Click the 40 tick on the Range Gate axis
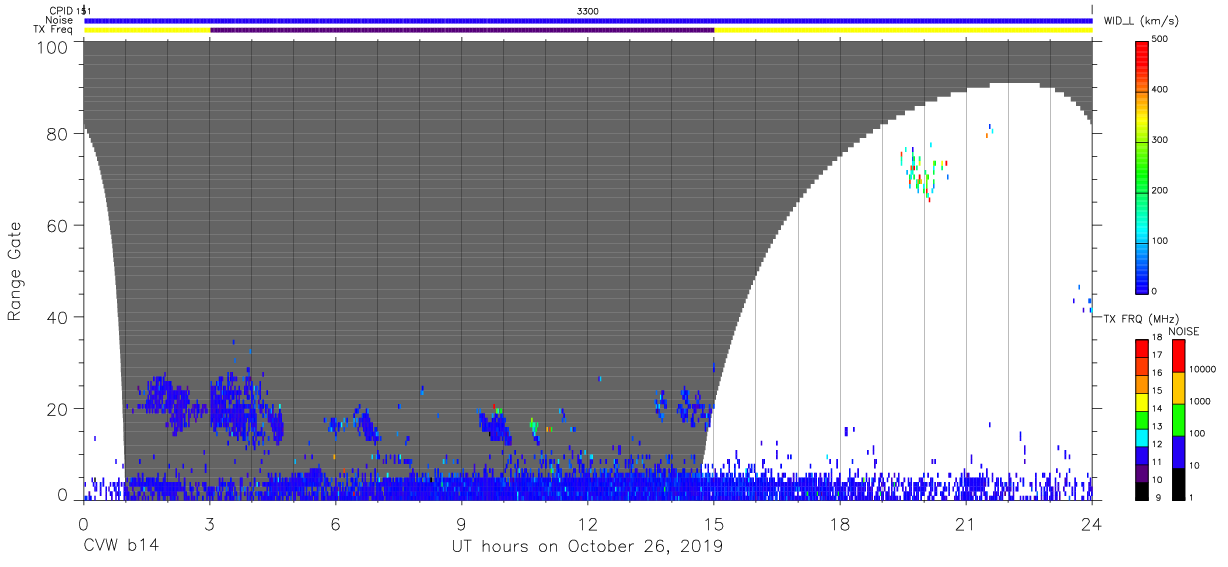Viewport: 1228px width, 567px height. coord(58,317)
